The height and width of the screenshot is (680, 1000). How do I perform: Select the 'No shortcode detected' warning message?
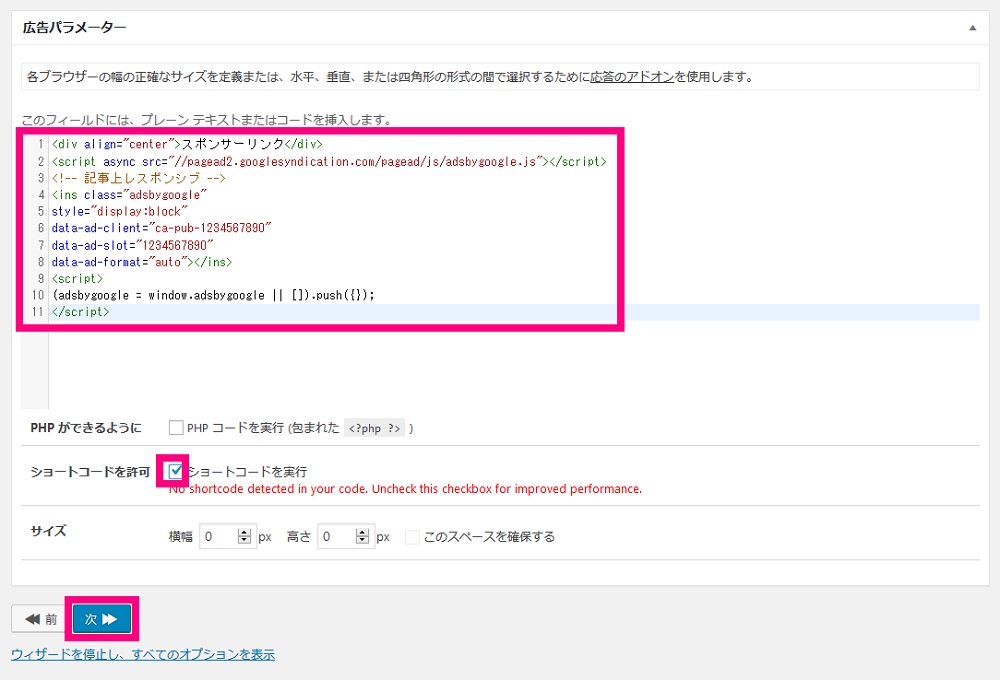point(405,489)
